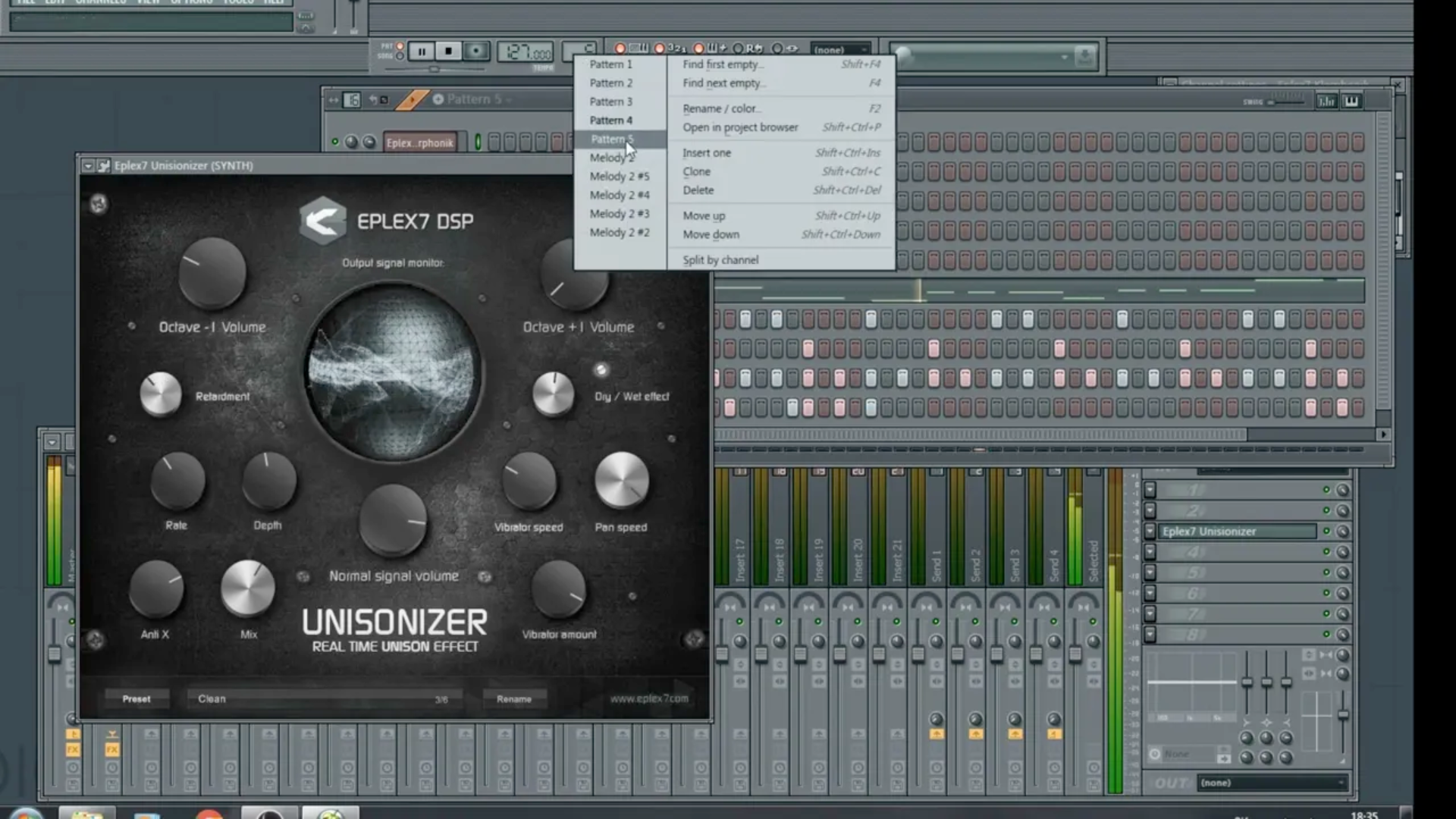Select the Insert 17 mixer track
Screen dimensions: 1456x819
740,561
